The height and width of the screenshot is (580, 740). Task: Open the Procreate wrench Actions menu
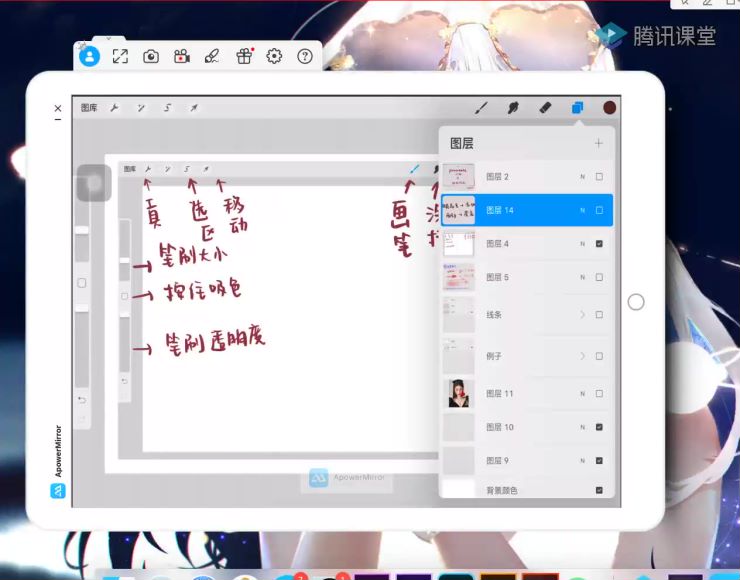114,108
